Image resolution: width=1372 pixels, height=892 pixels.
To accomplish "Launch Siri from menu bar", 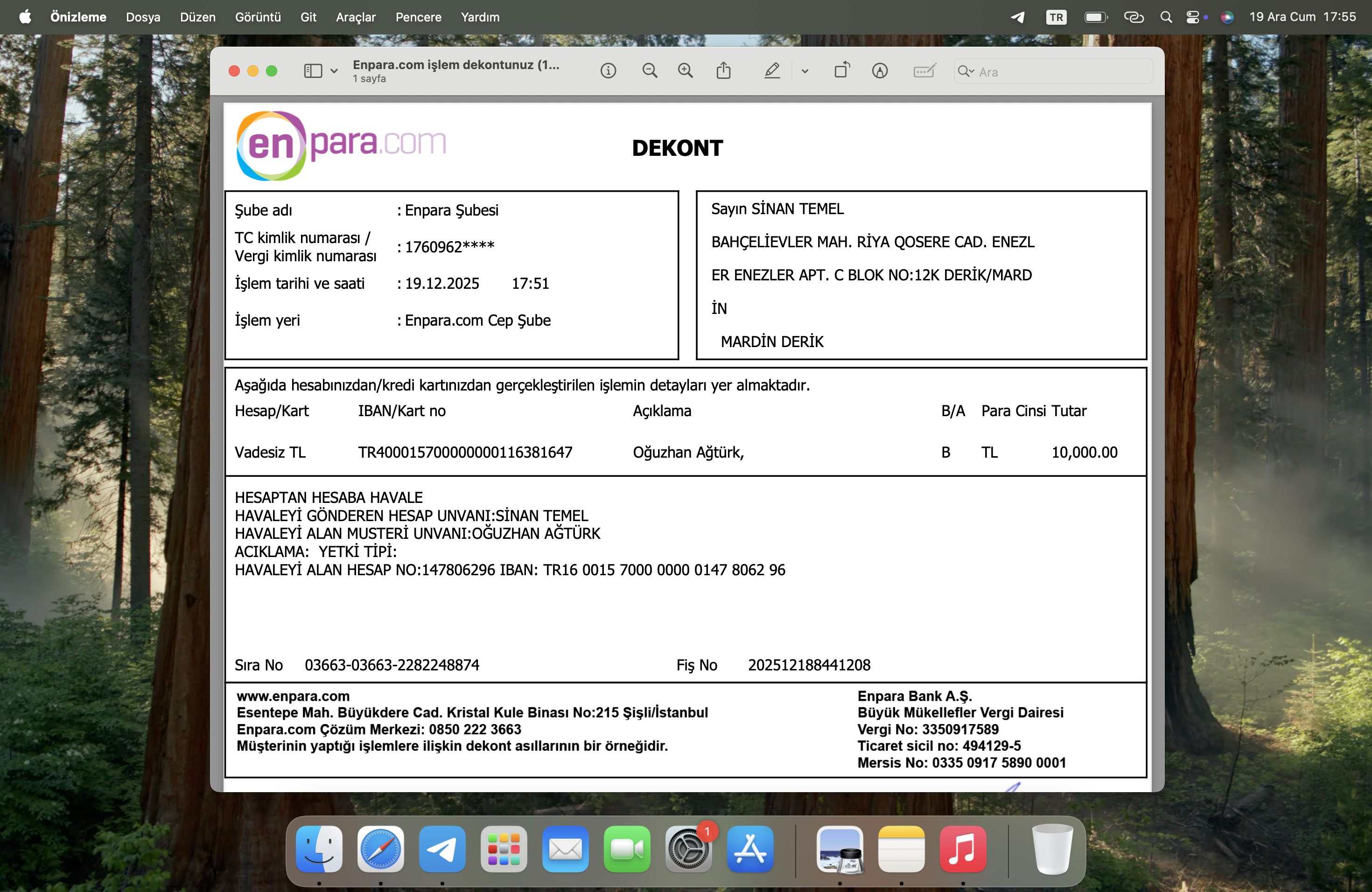I will click(x=1227, y=17).
